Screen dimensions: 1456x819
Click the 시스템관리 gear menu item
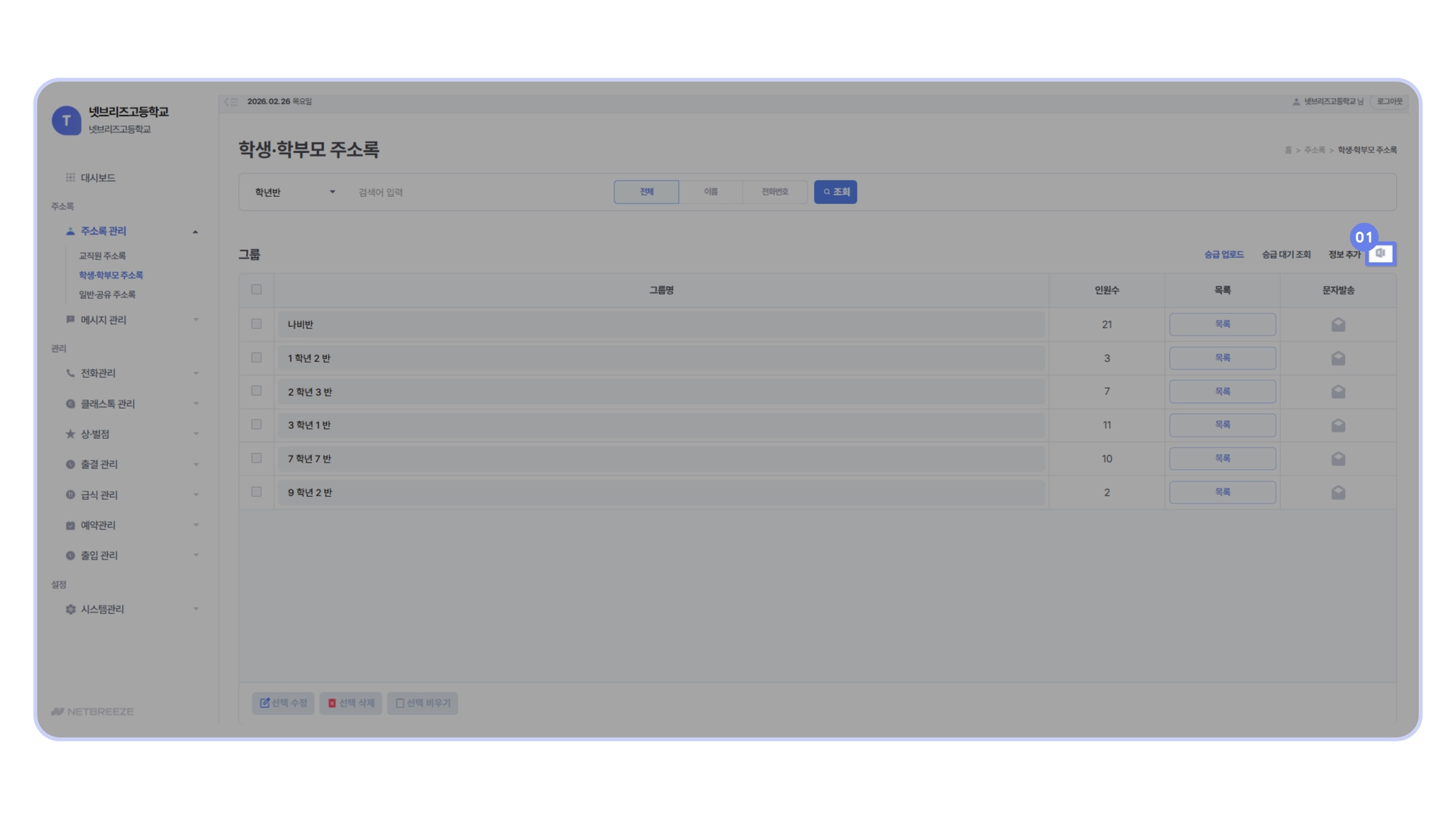[x=102, y=609]
